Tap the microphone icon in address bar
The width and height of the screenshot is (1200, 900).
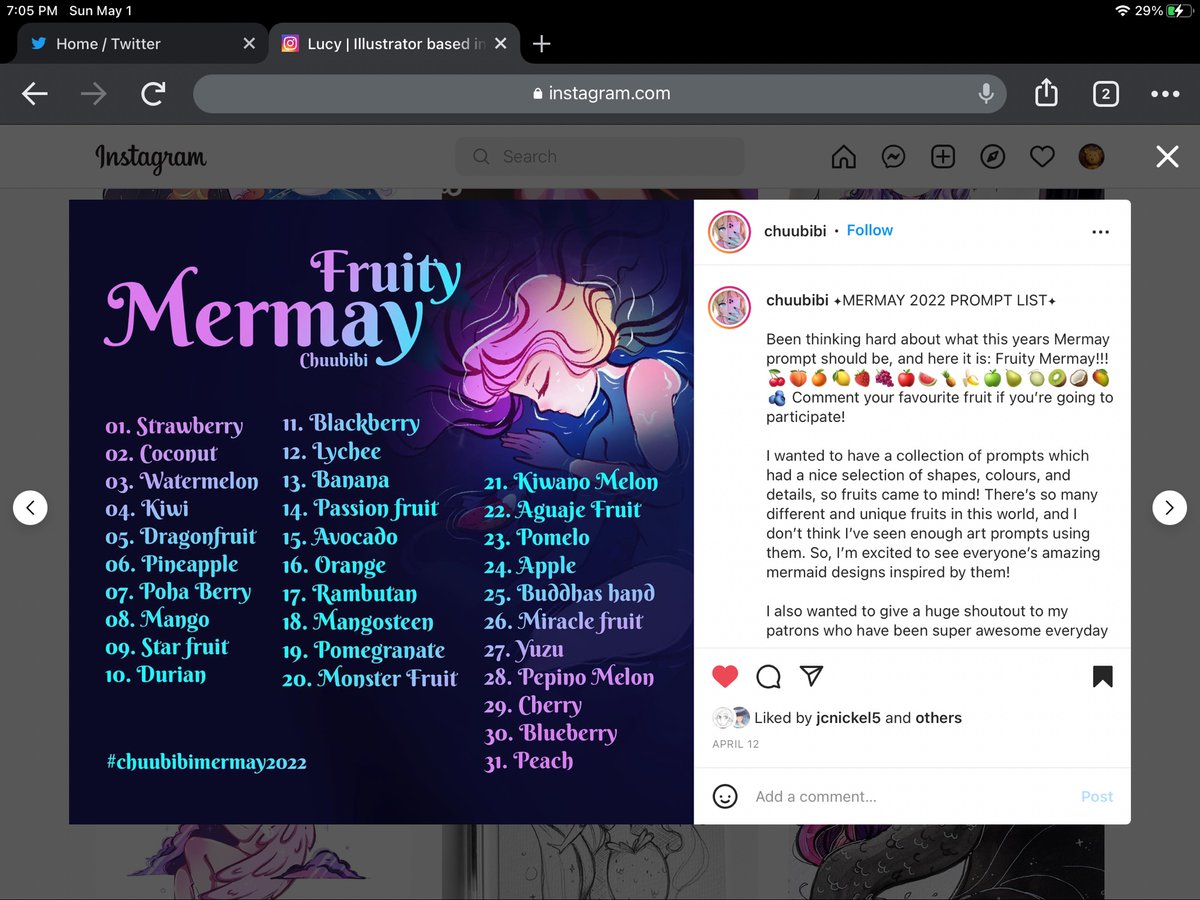click(x=986, y=93)
